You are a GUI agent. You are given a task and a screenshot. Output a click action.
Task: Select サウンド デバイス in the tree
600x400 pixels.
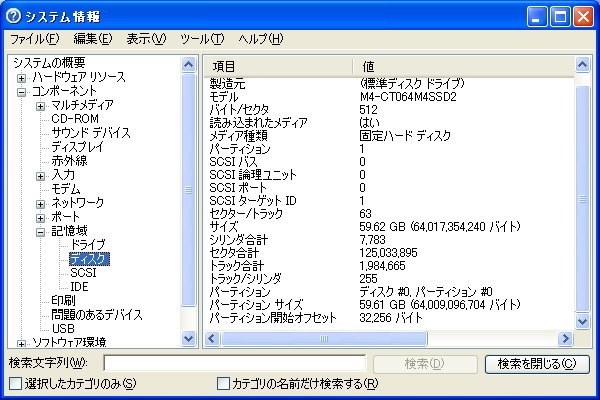point(91,133)
